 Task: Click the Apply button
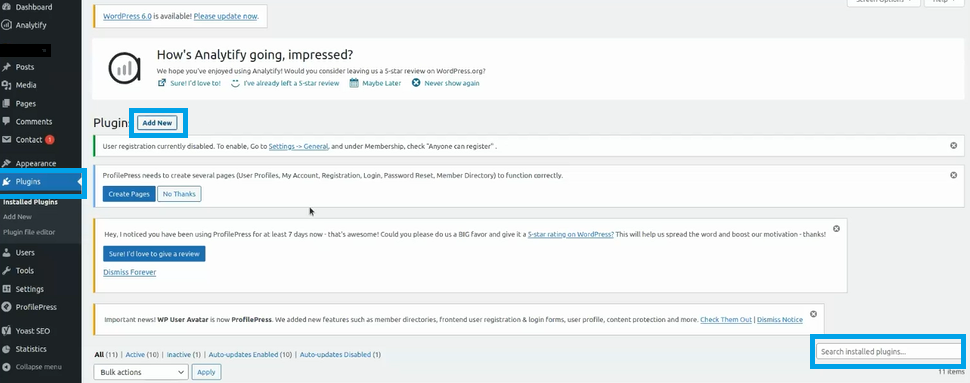(207, 372)
